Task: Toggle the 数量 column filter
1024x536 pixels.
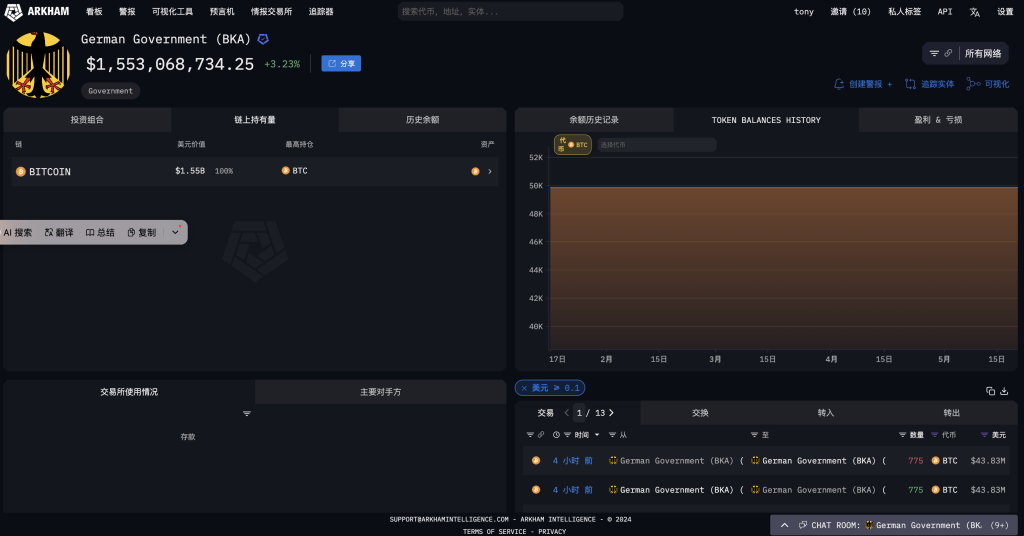Action: [903, 435]
